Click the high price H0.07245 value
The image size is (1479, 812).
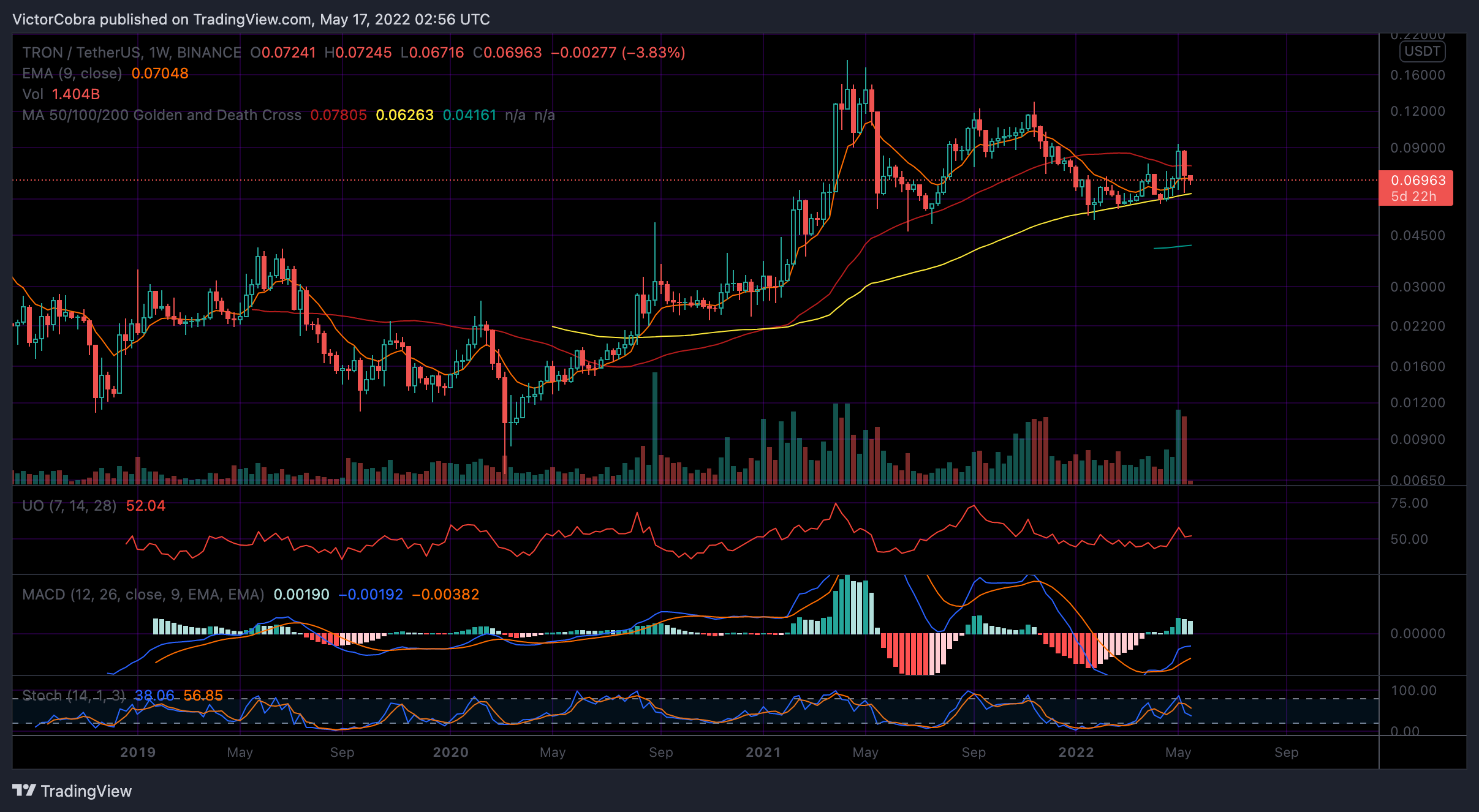(358, 53)
